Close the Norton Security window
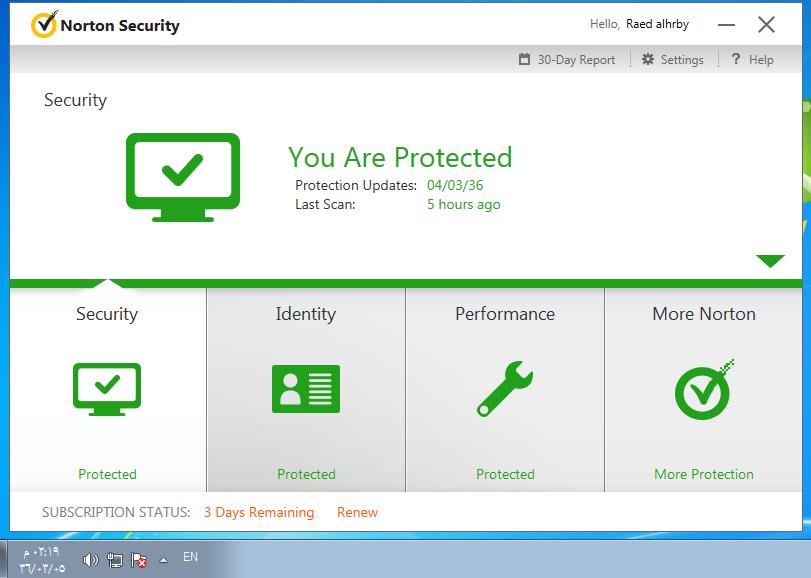811x578 pixels. (767, 24)
